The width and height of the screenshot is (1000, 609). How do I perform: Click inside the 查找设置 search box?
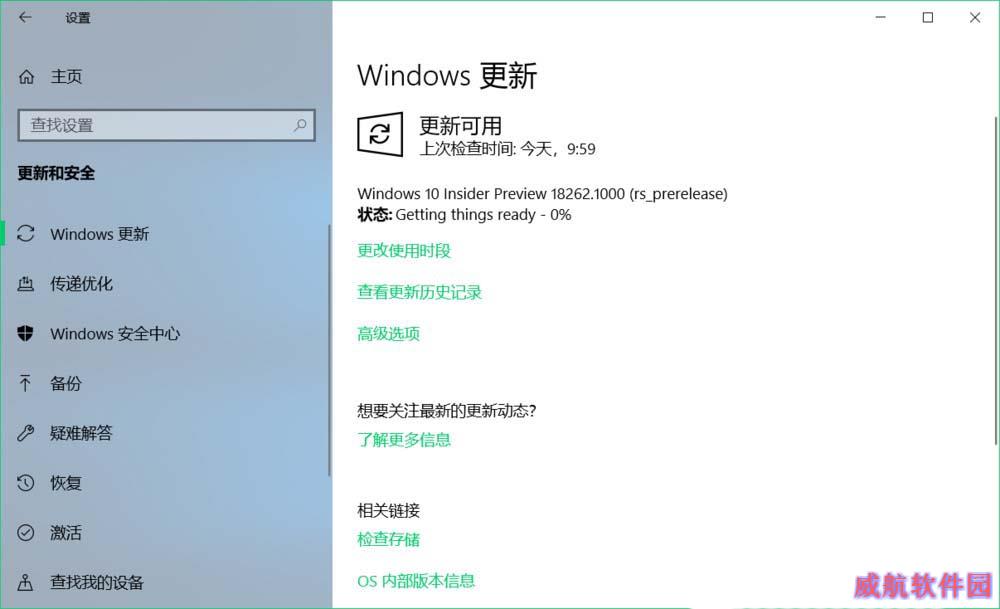166,125
